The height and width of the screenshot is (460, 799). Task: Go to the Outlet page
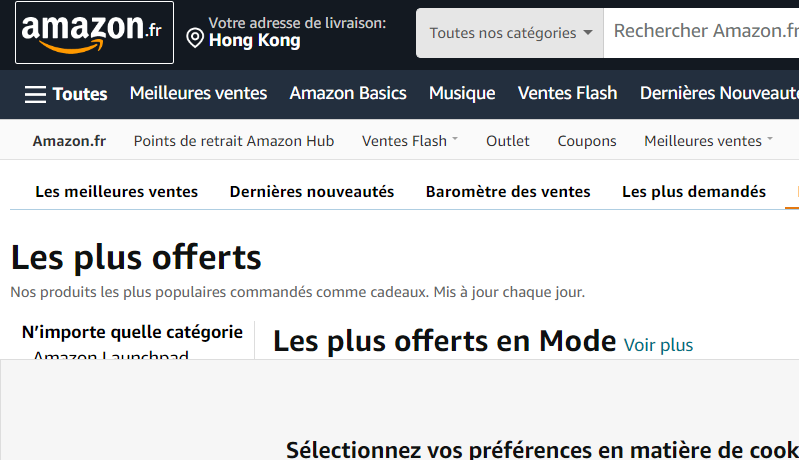(x=508, y=141)
